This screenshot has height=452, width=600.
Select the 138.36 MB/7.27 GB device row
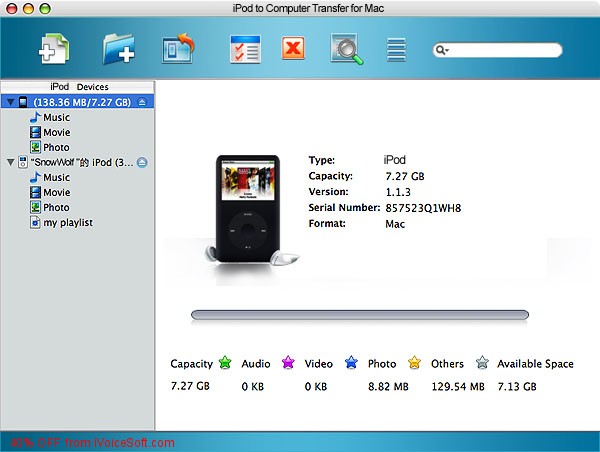[x=77, y=102]
